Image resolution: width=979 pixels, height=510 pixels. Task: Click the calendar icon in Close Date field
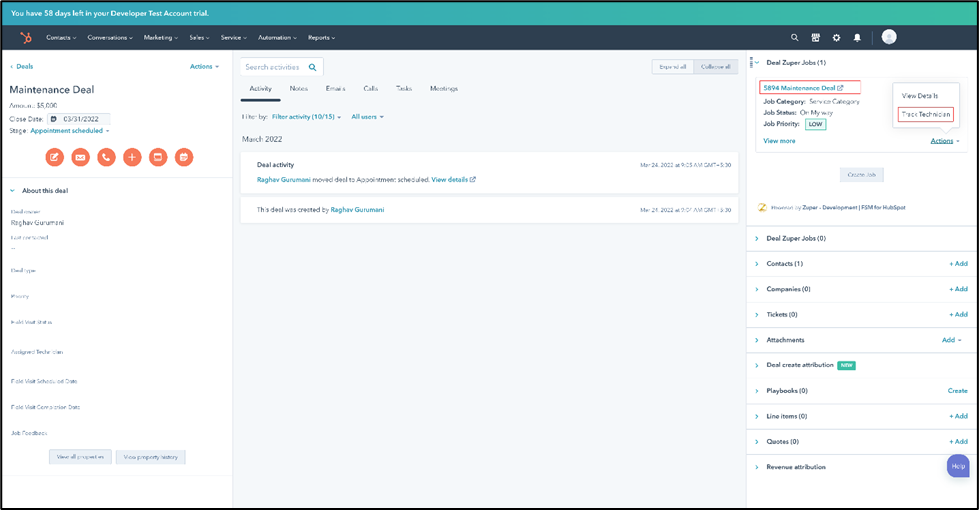click(x=54, y=119)
